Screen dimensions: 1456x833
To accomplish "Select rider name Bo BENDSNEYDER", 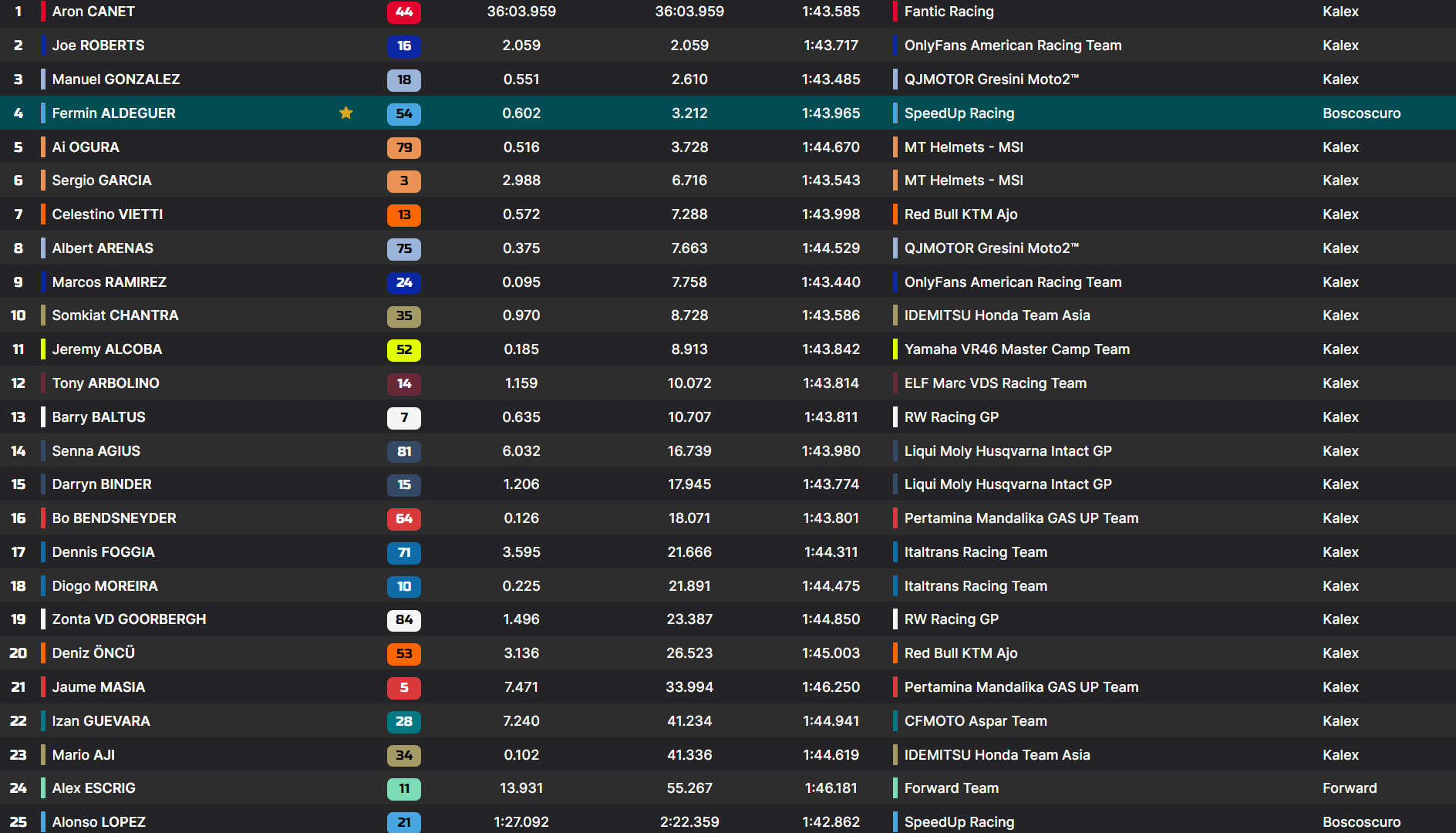I will [114, 518].
